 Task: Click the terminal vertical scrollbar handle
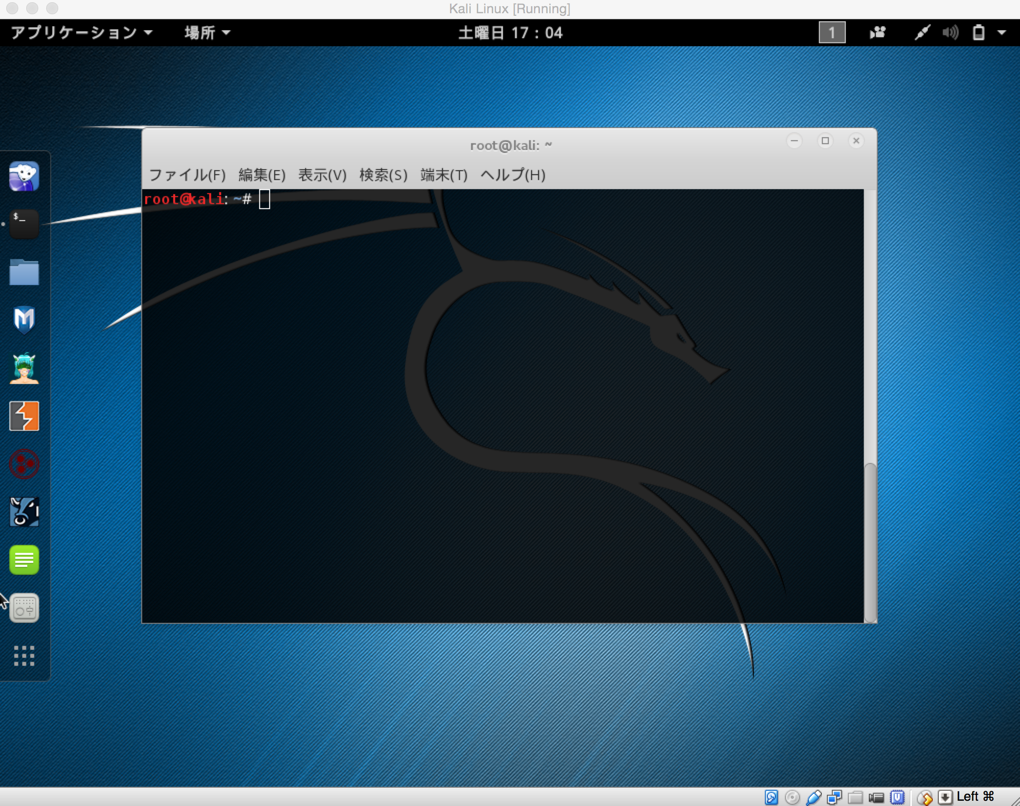pos(870,543)
